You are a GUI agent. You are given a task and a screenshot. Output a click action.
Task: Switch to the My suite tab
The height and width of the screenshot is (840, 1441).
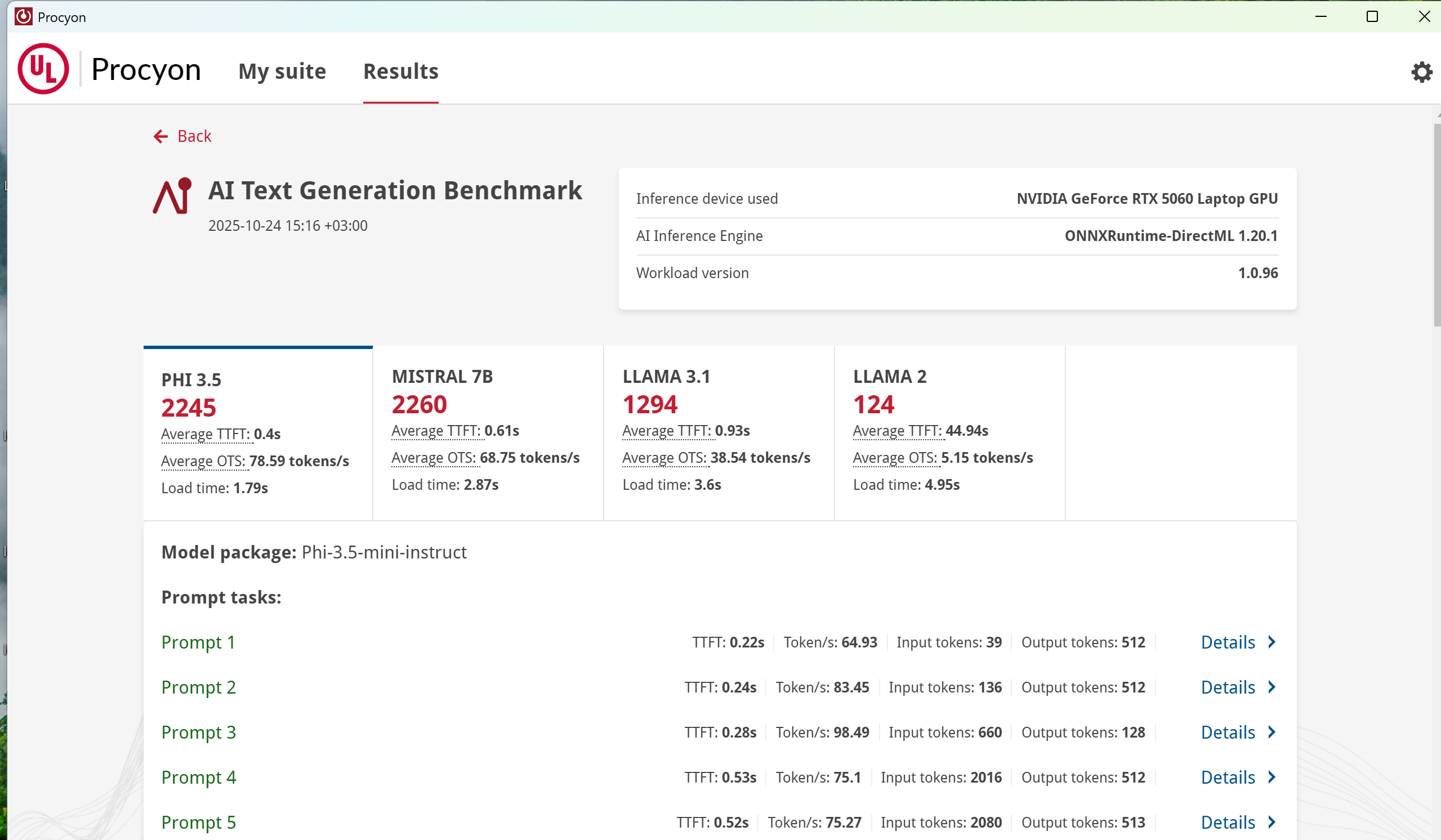click(x=282, y=72)
